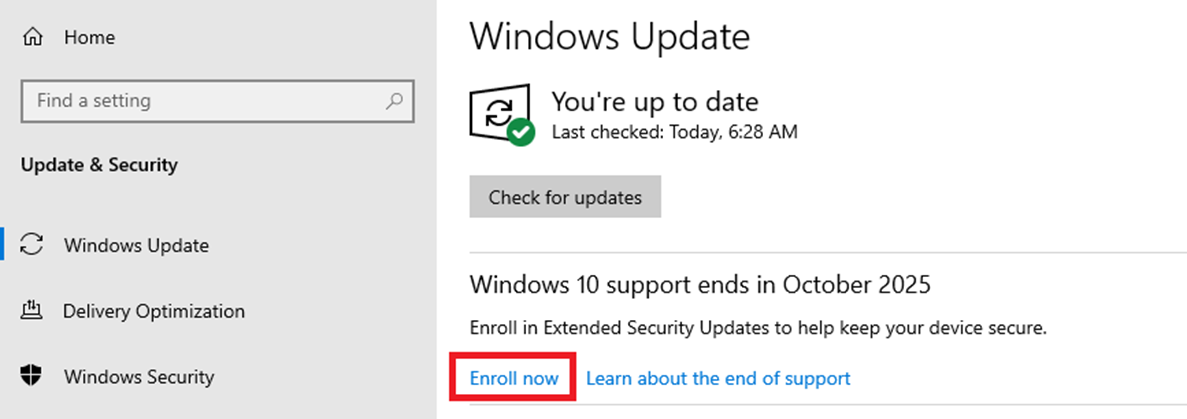Click the Home house icon
The image size is (1187, 419).
(33, 38)
